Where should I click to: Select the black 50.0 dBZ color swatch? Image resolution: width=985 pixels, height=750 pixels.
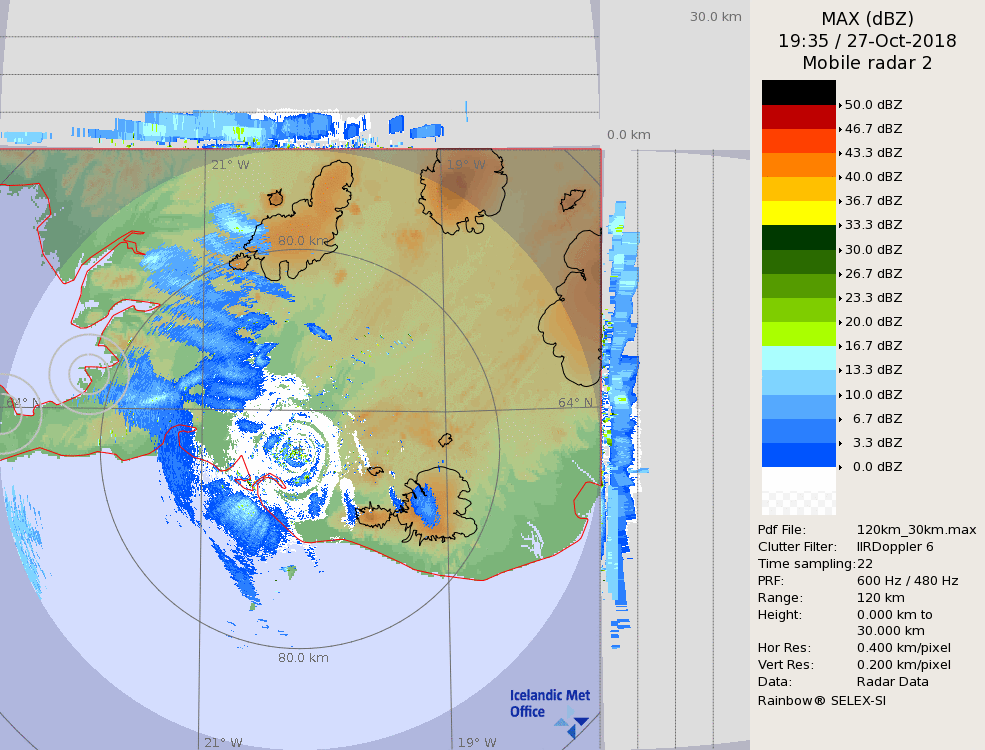coord(798,92)
